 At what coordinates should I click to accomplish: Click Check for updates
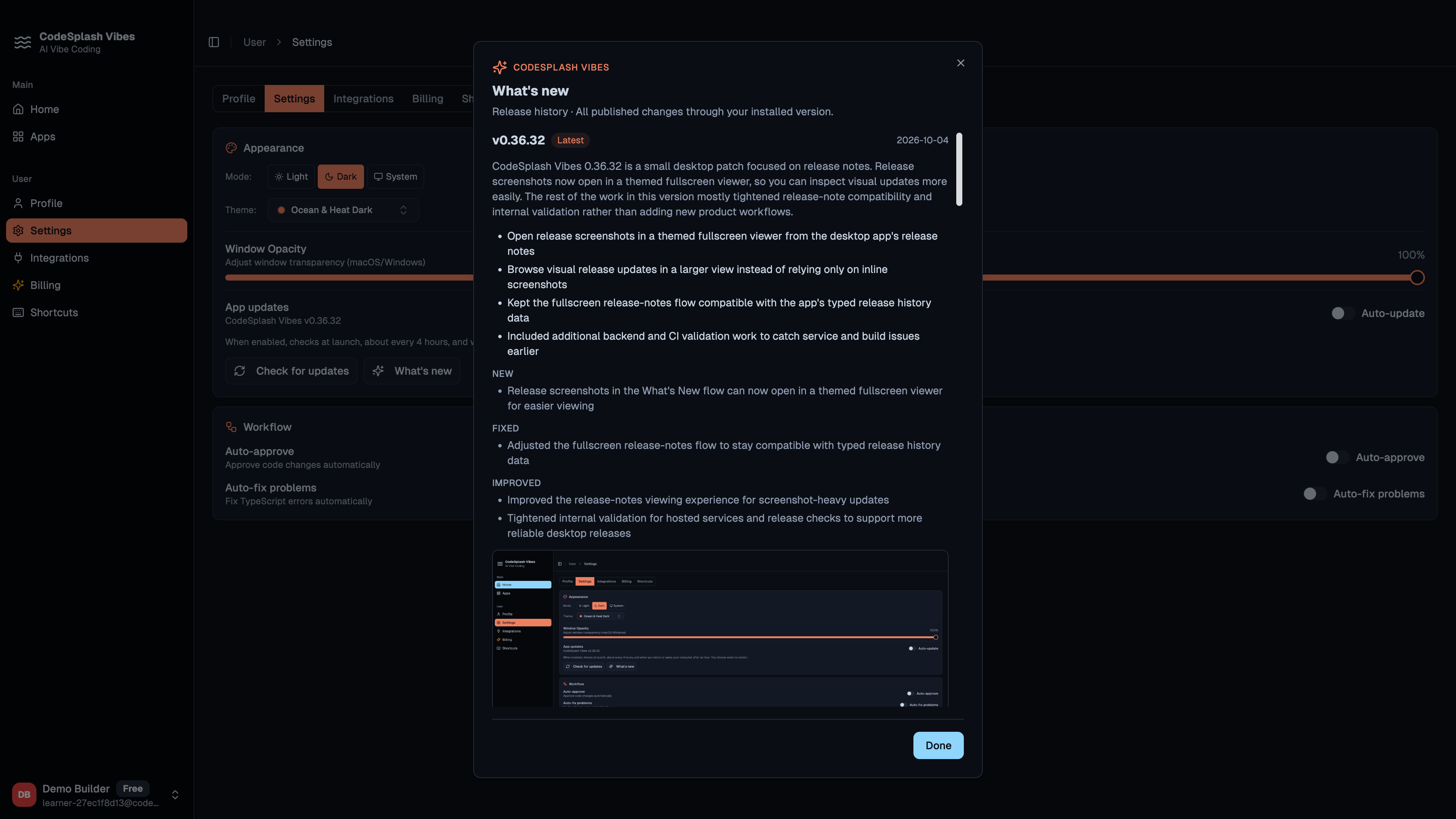click(x=291, y=371)
